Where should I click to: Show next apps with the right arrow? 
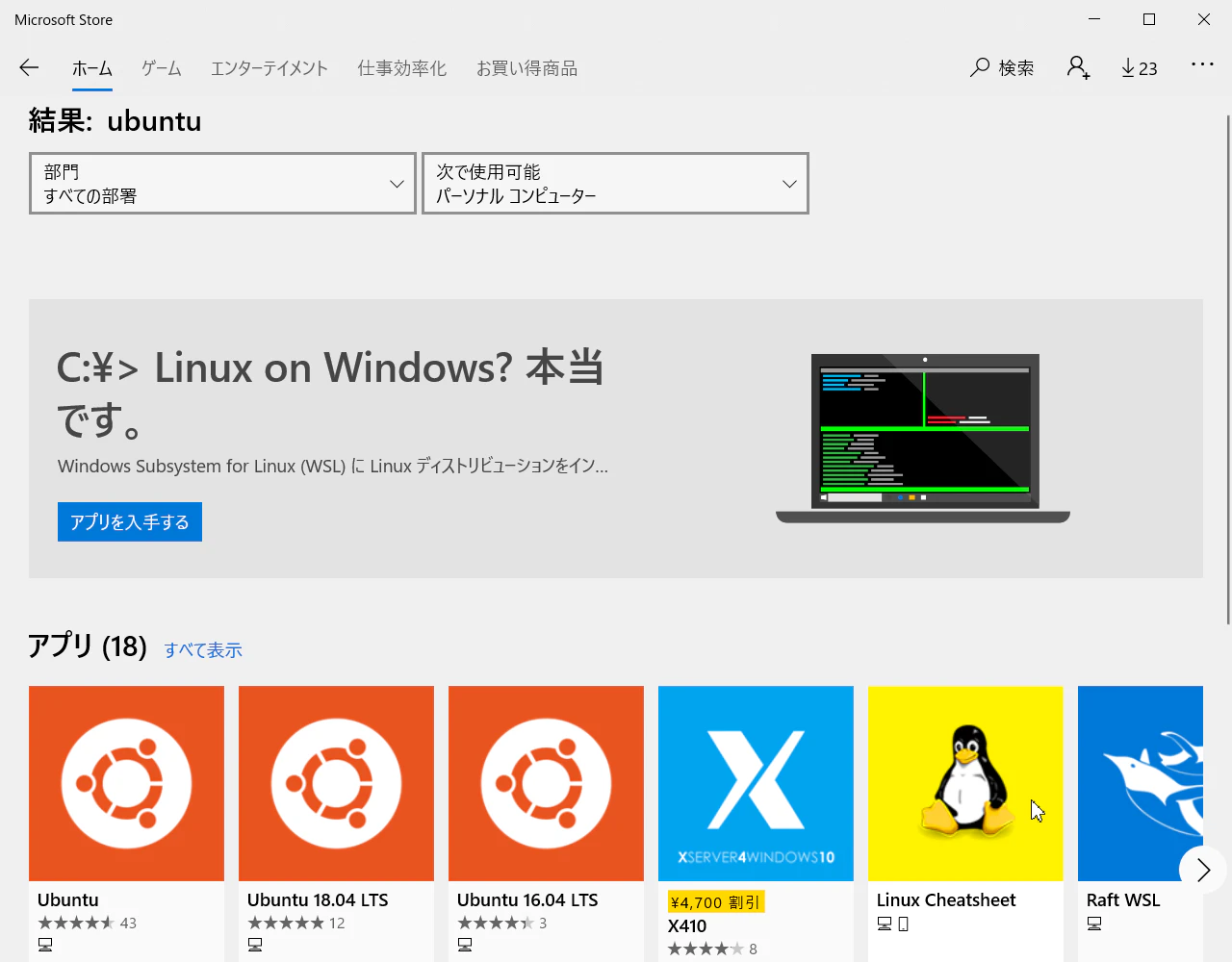pos(1202,870)
